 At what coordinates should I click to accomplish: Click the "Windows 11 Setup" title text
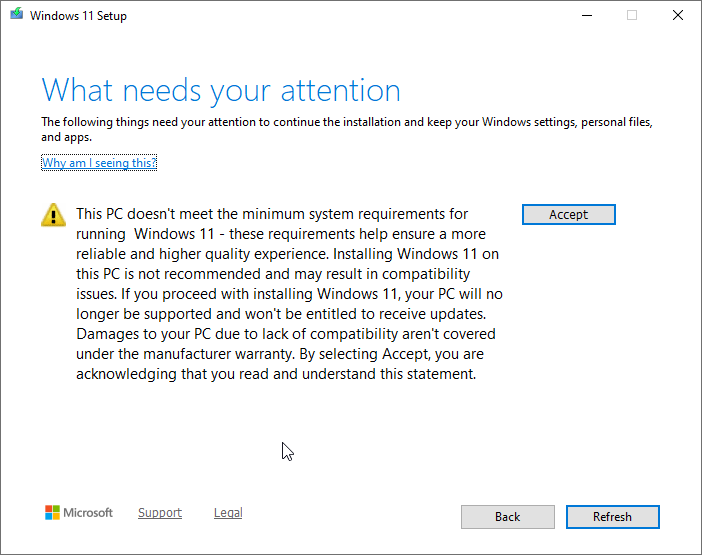pyautogui.click(x=79, y=16)
